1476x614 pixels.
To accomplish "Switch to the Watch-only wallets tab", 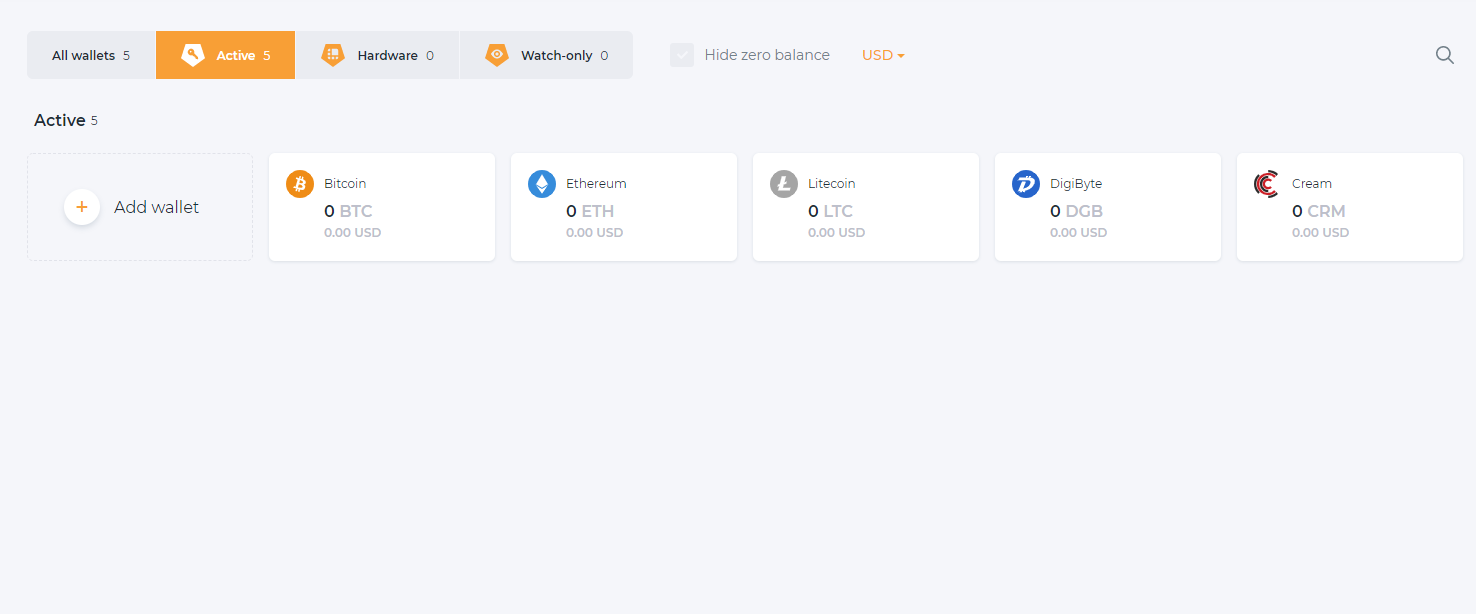I will click(546, 55).
